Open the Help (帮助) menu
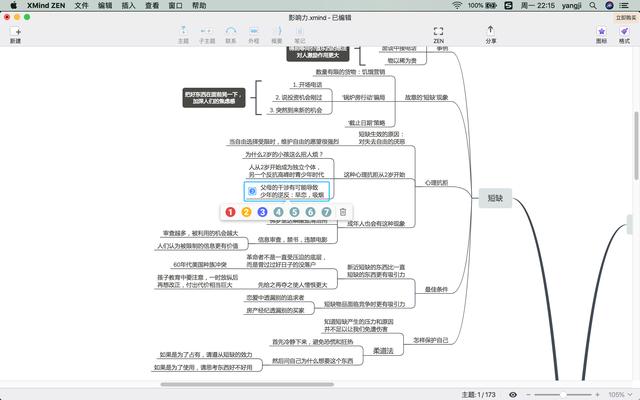The image size is (640, 400). [x=199, y=5]
